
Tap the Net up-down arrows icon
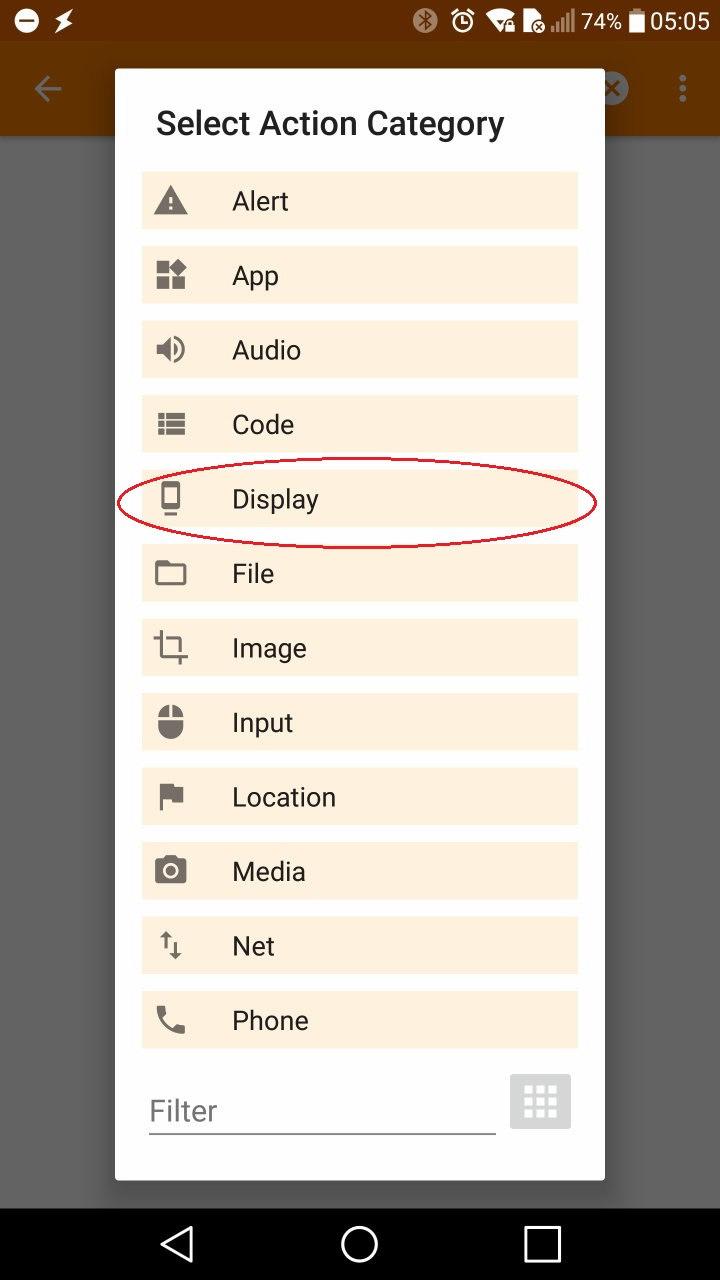pyautogui.click(x=171, y=945)
